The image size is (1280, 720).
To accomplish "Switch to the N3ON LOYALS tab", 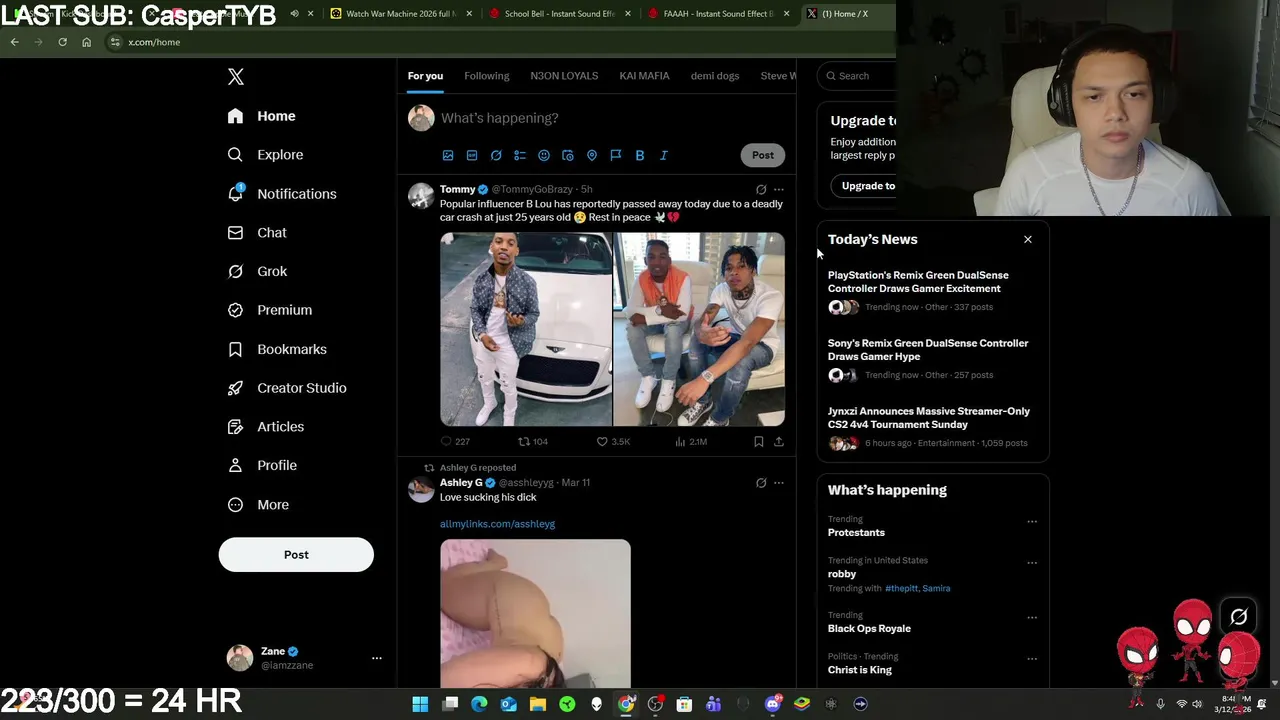I will point(564,76).
